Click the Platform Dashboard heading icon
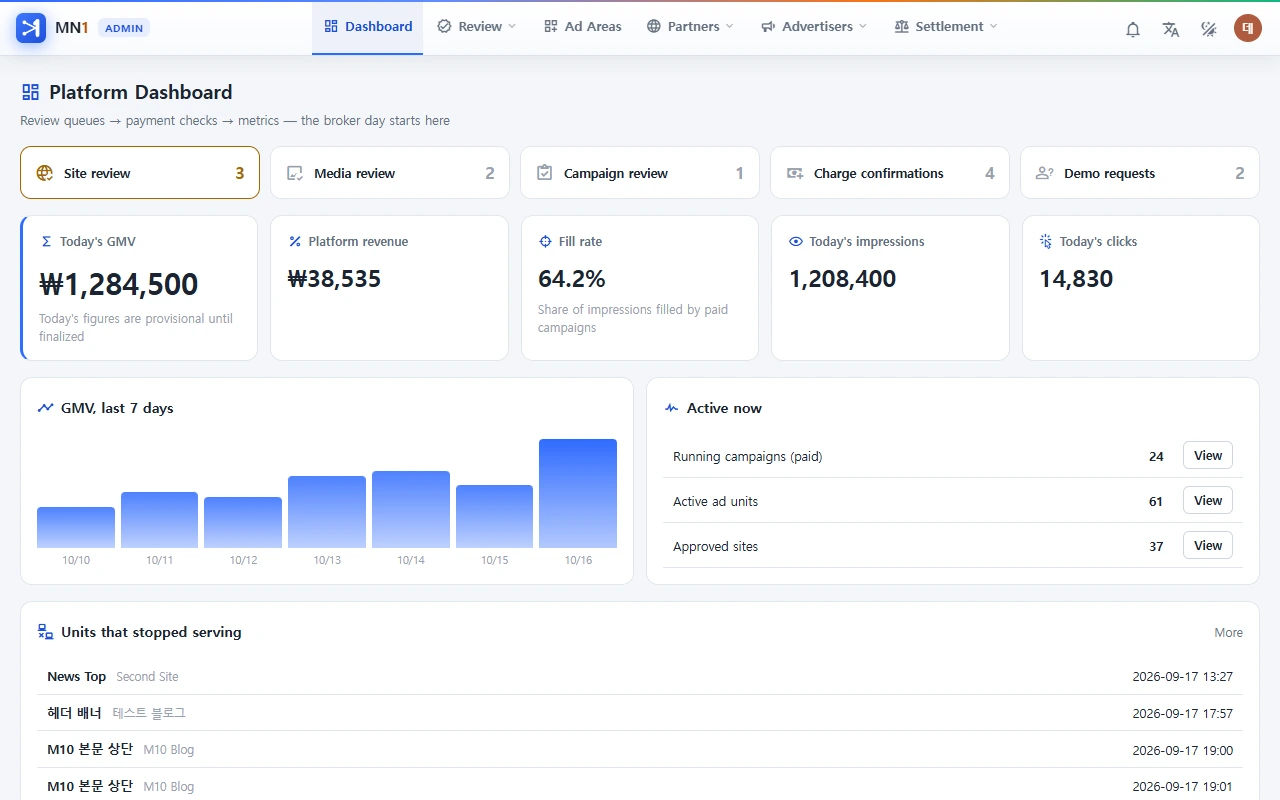This screenshot has height=800, width=1280. pyautogui.click(x=30, y=92)
